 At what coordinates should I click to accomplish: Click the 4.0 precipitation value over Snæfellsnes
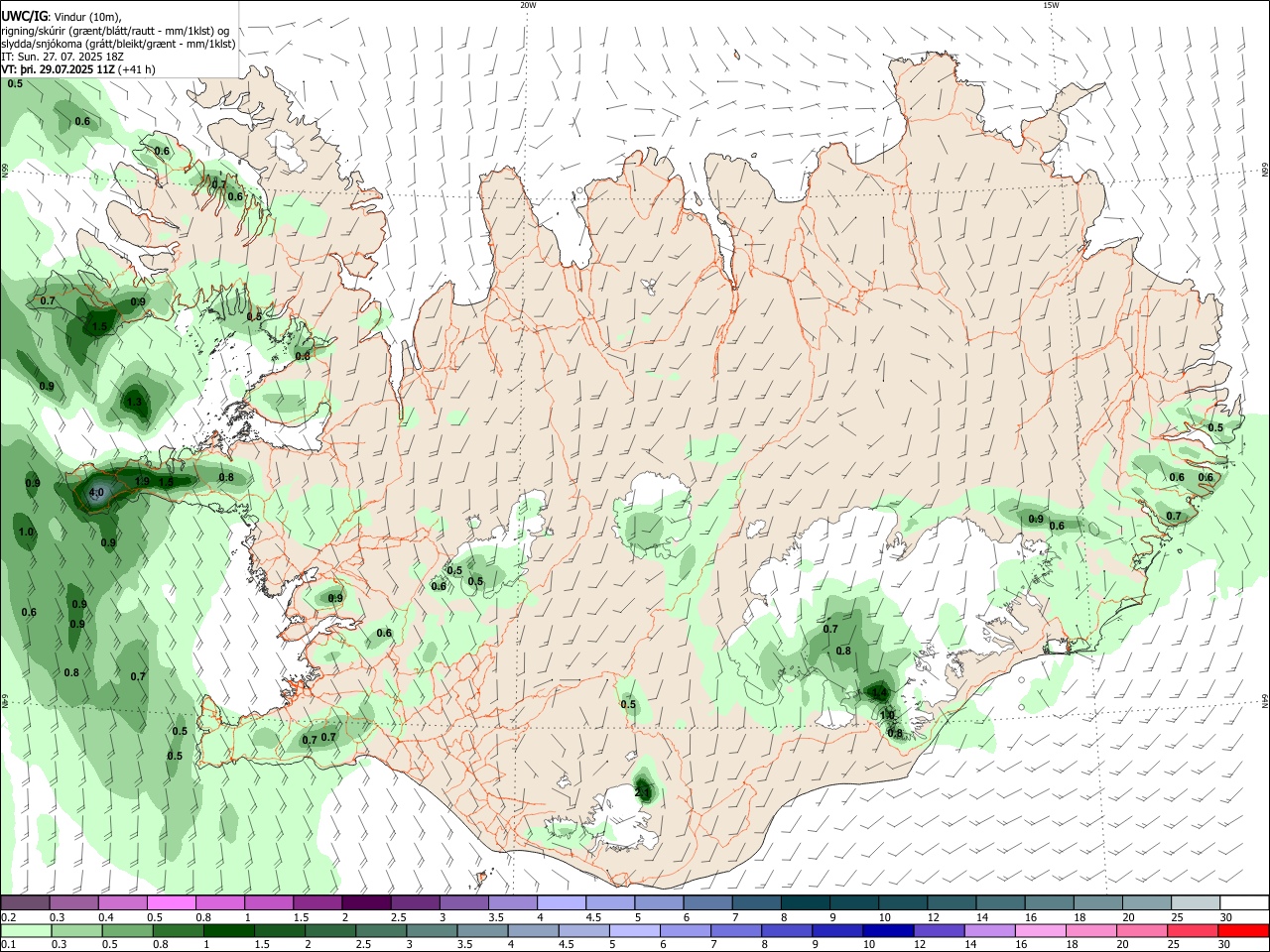point(96,492)
